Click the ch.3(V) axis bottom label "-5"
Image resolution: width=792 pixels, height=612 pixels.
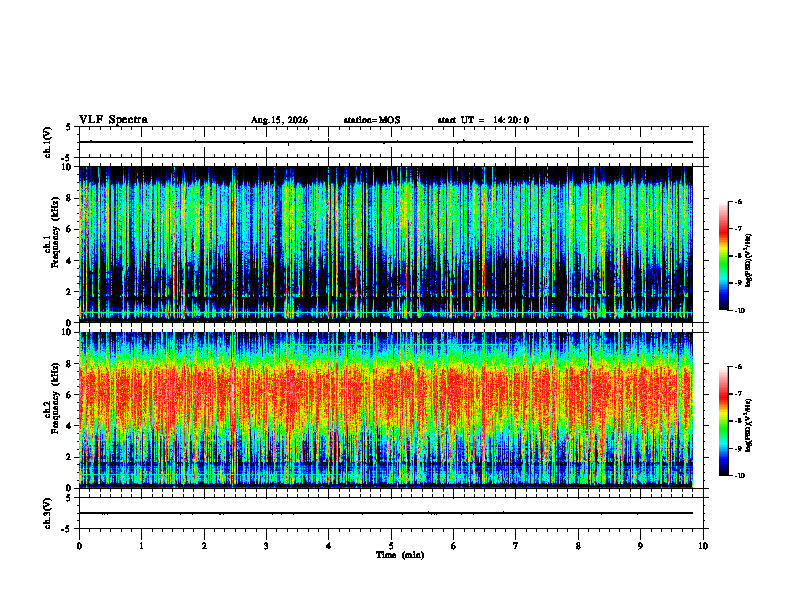66,529
